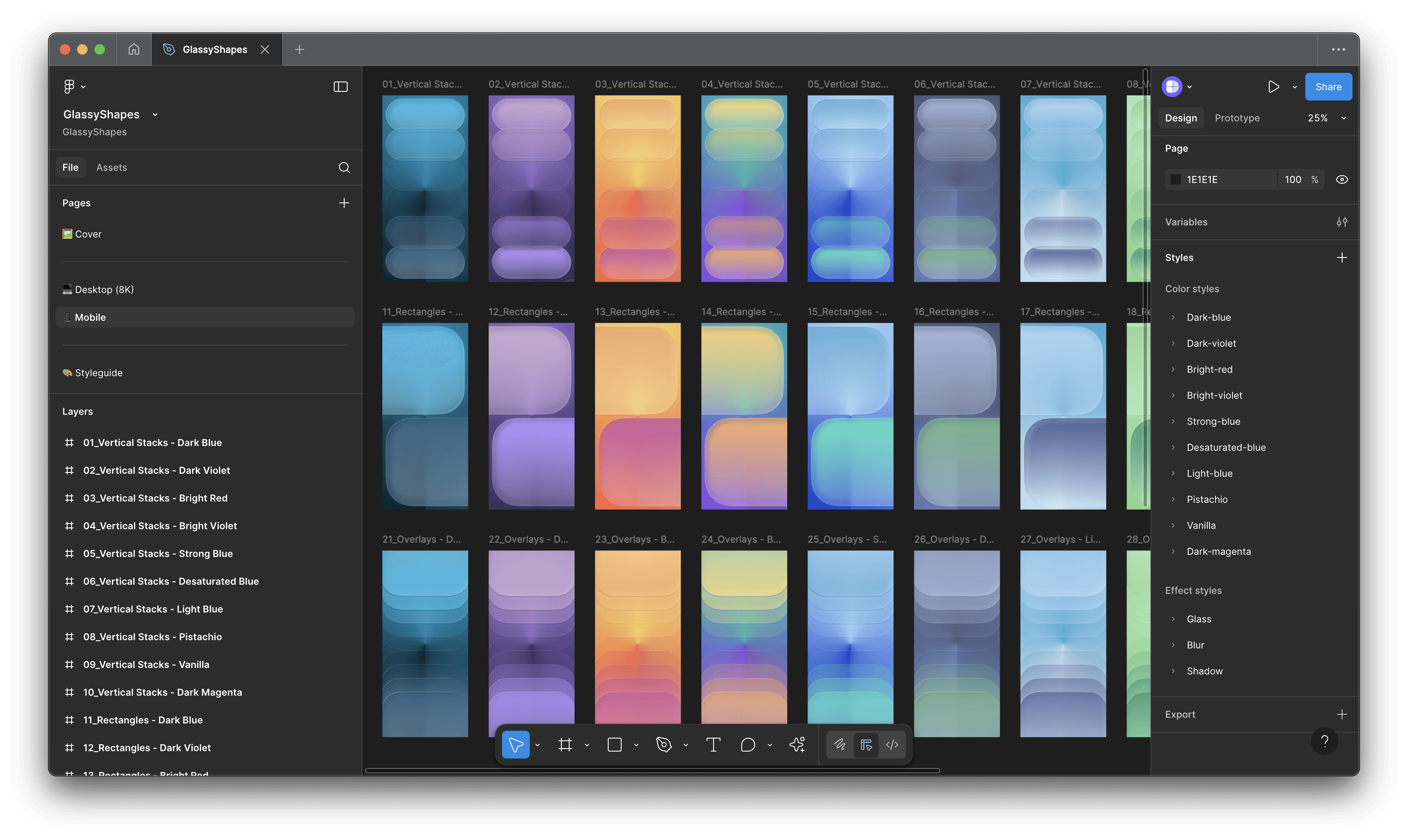The width and height of the screenshot is (1408, 840).
Task: Select the Pen tool
Action: (x=664, y=744)
